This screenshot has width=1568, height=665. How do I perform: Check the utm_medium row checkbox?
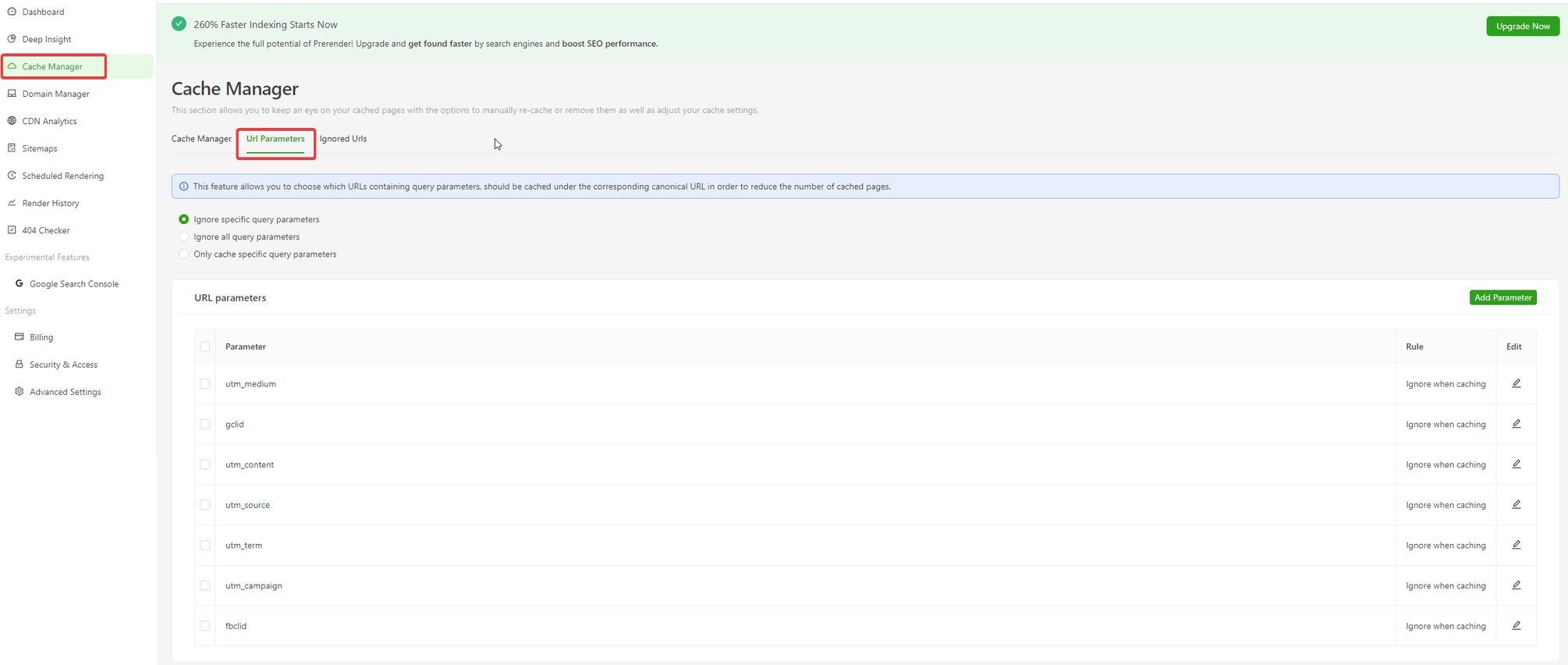pos(205,384)
